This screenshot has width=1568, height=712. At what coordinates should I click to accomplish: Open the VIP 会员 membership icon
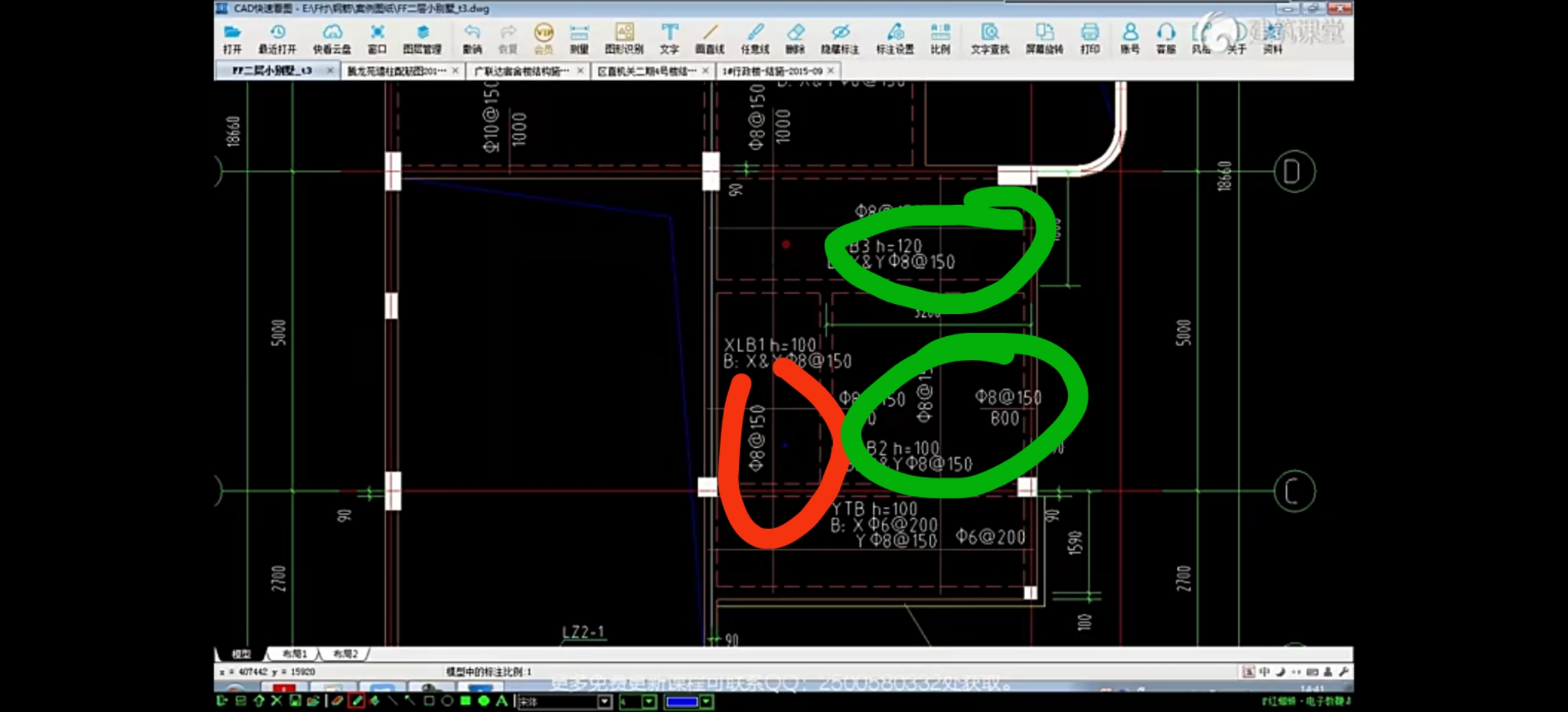544,39
